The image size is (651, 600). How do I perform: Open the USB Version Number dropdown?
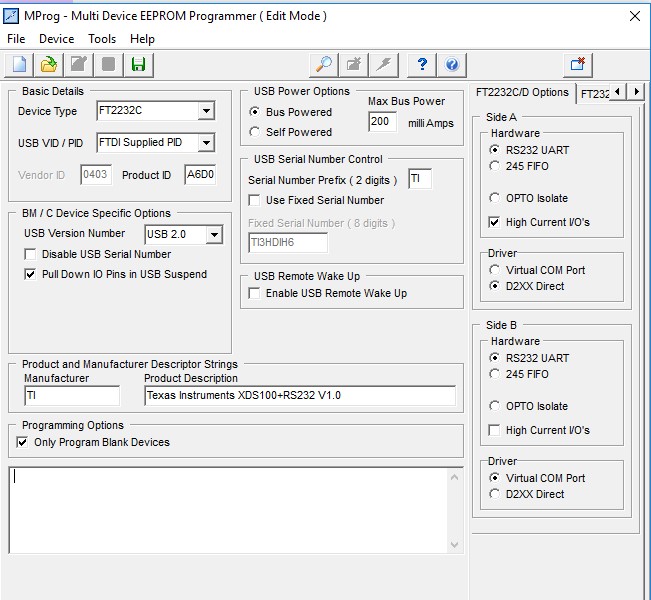[214, 235]
